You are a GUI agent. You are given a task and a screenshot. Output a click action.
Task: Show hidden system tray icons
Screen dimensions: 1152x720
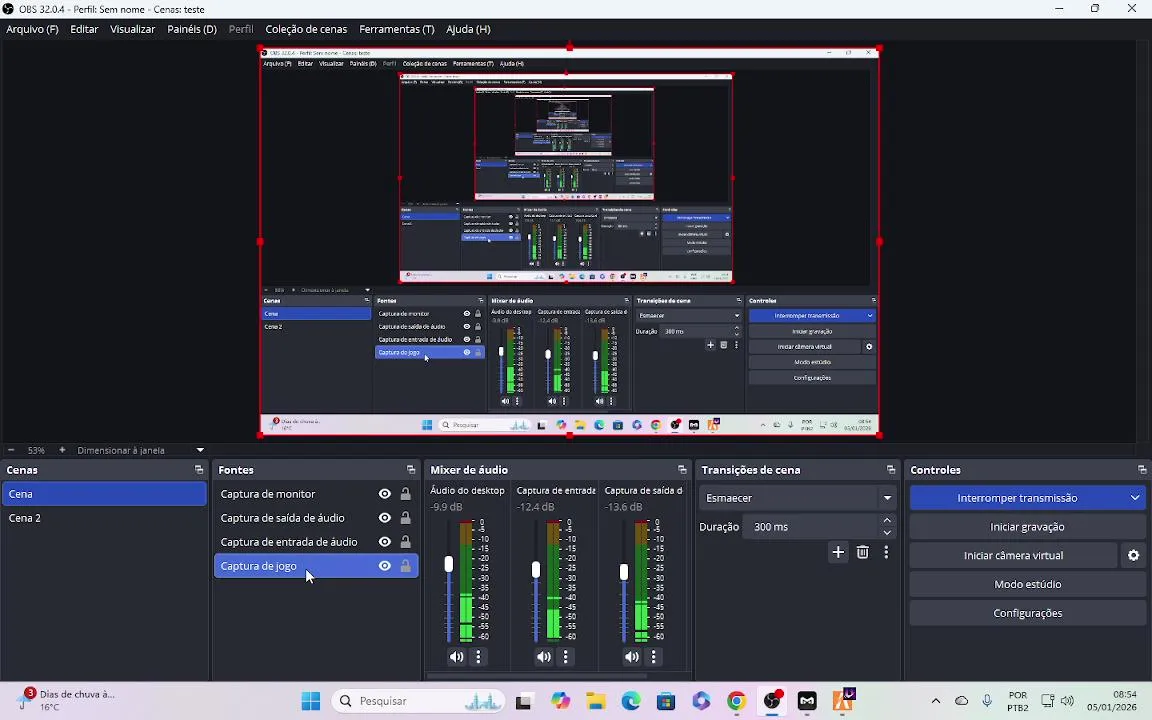pos(935,701)
